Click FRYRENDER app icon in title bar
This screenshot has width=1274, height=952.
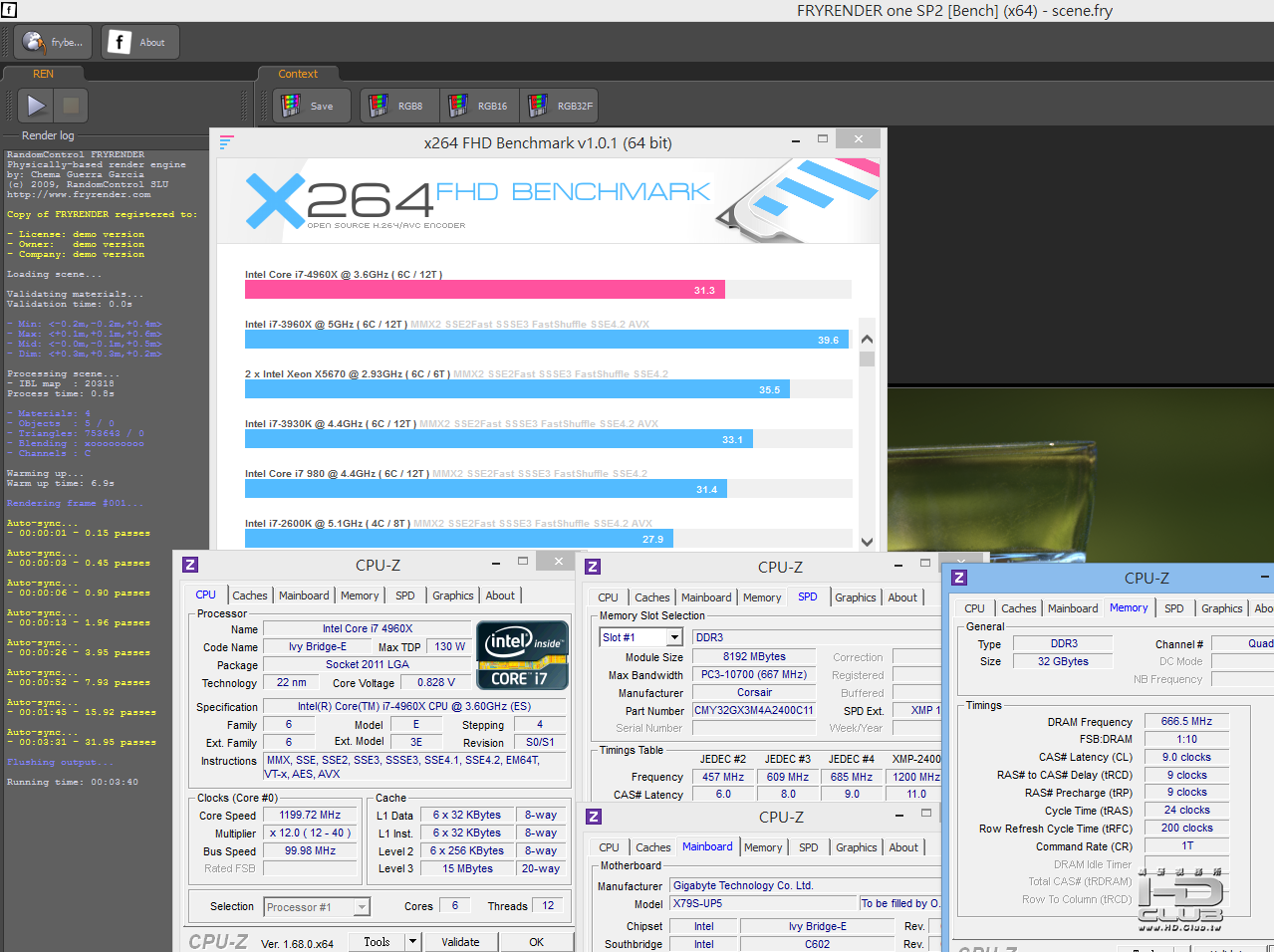9,10
